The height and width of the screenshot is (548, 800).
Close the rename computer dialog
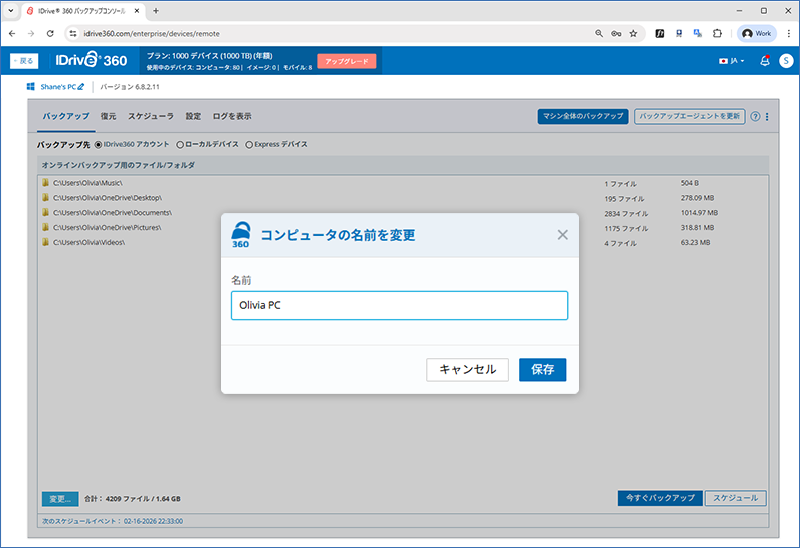click(562, 235)
